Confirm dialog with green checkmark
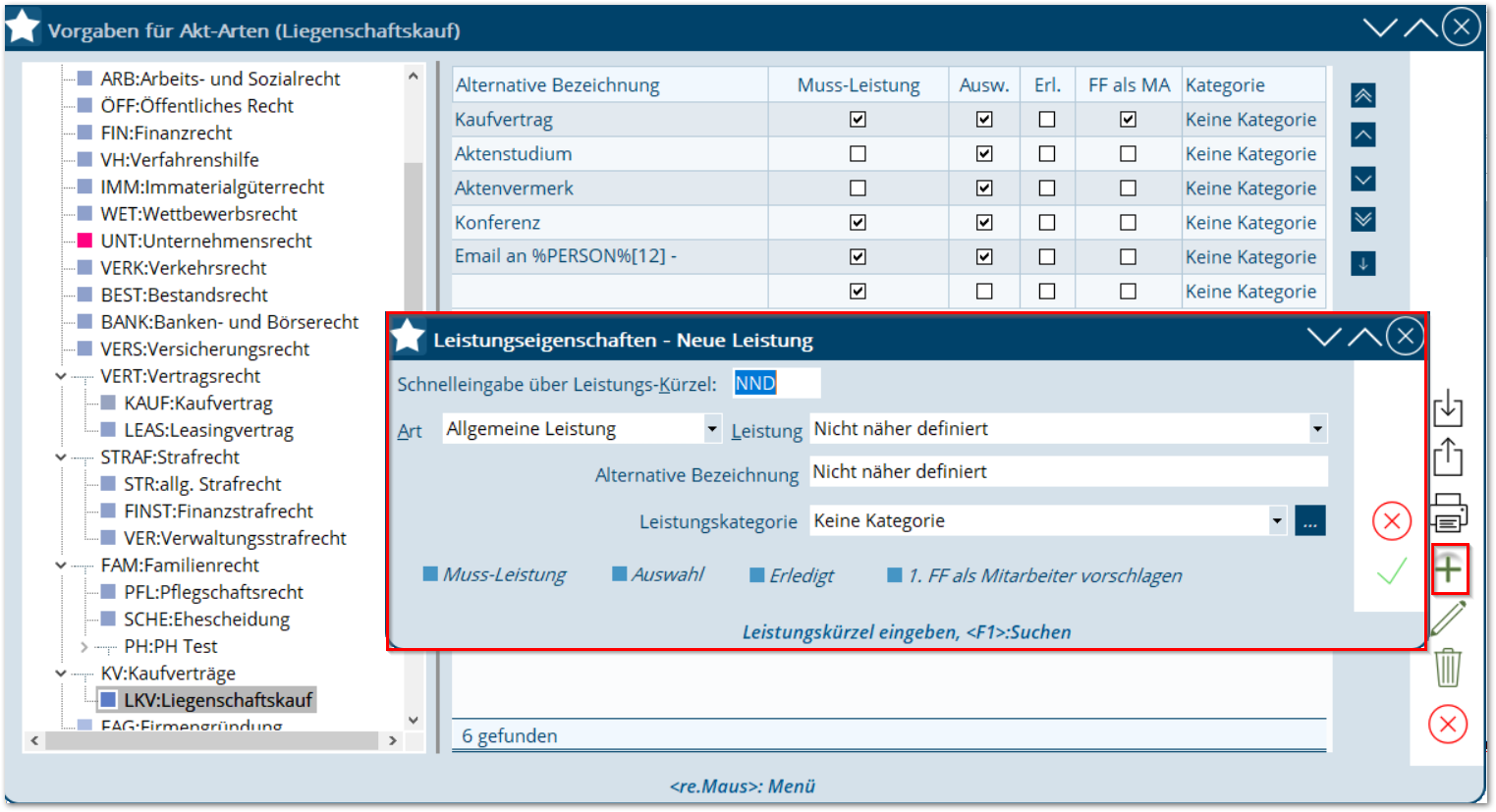 [1392, 571]
